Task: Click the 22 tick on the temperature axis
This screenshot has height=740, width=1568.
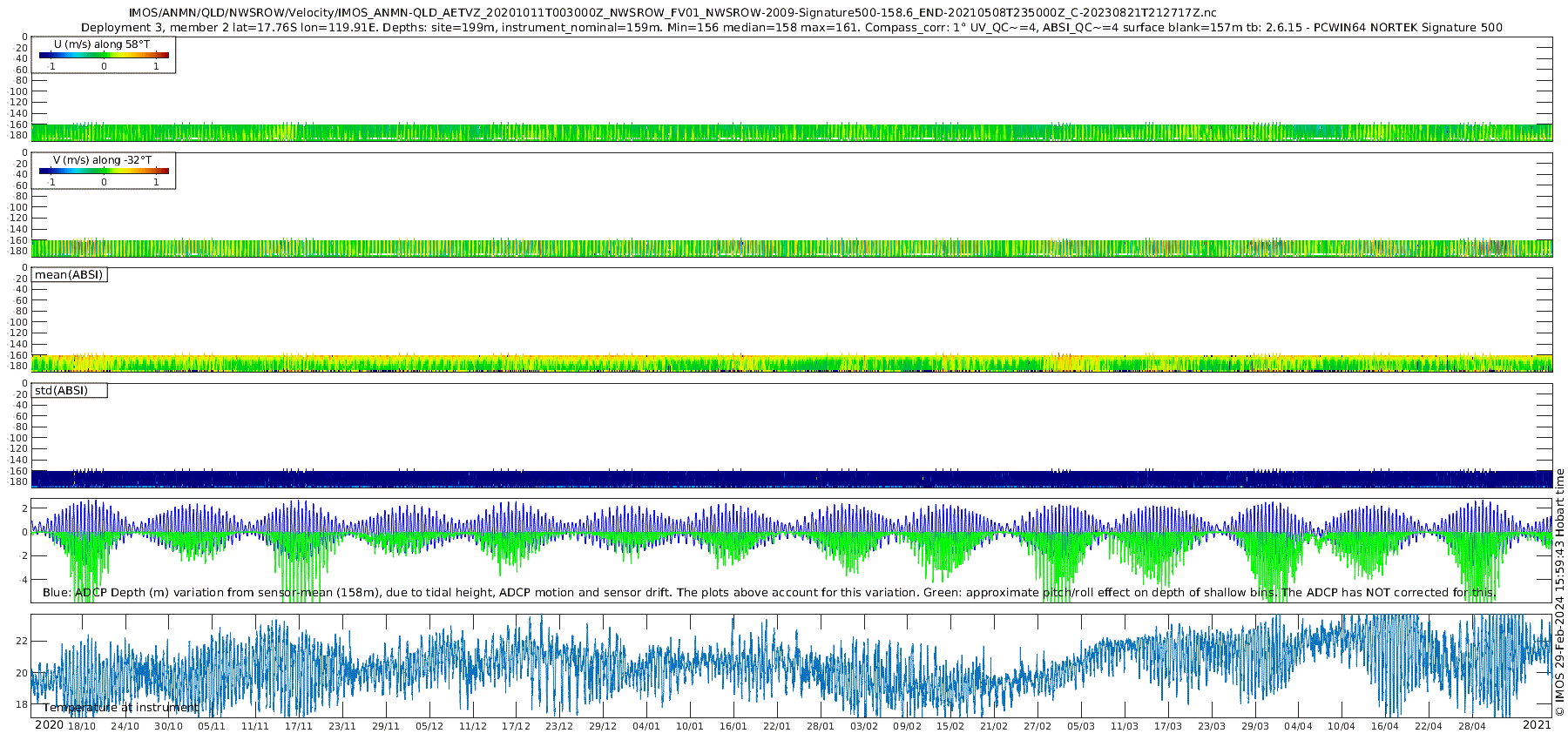Action: click(22, 641)
